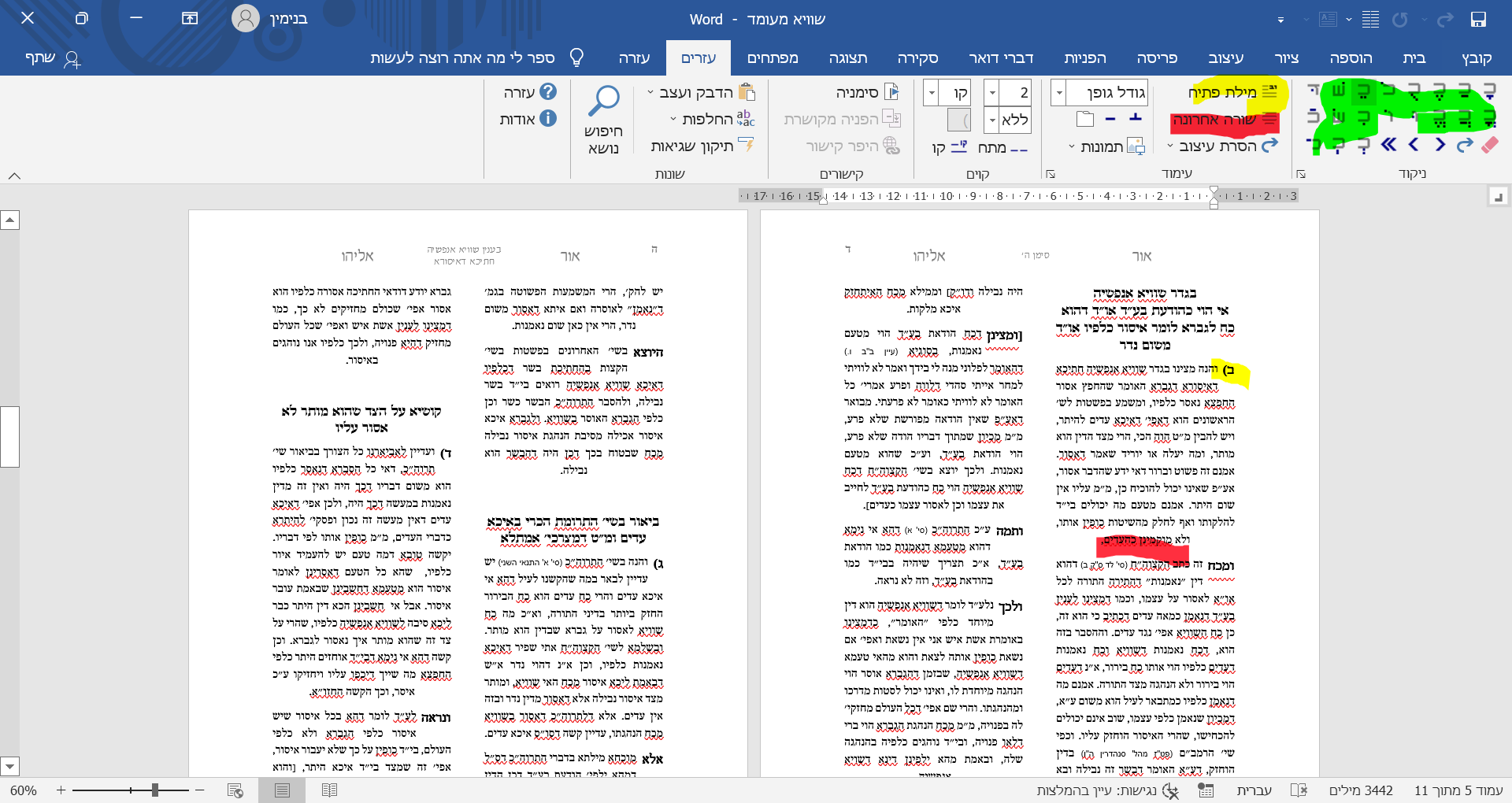Click the zoom out minus button
The width and height of the screenshot is (1512, 803).
[199, 790]
